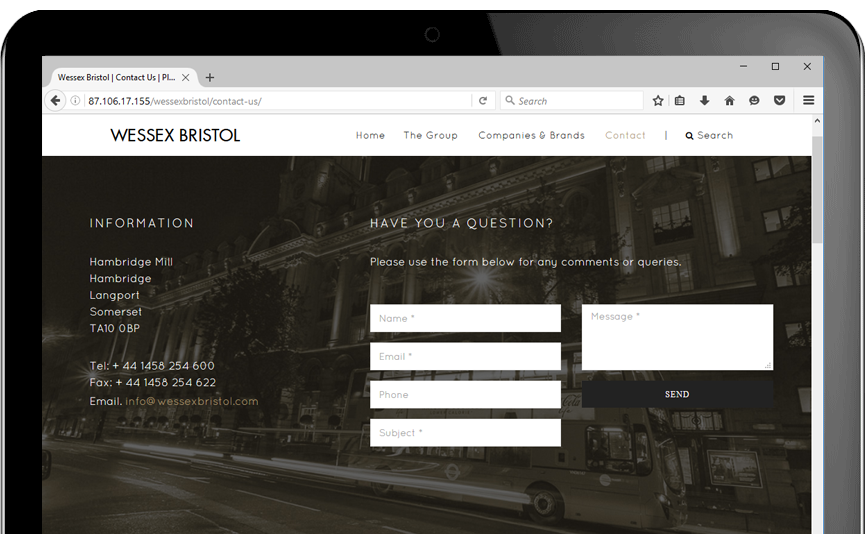Click the 'Hambridge Mill' address line

tap(131, 262)
